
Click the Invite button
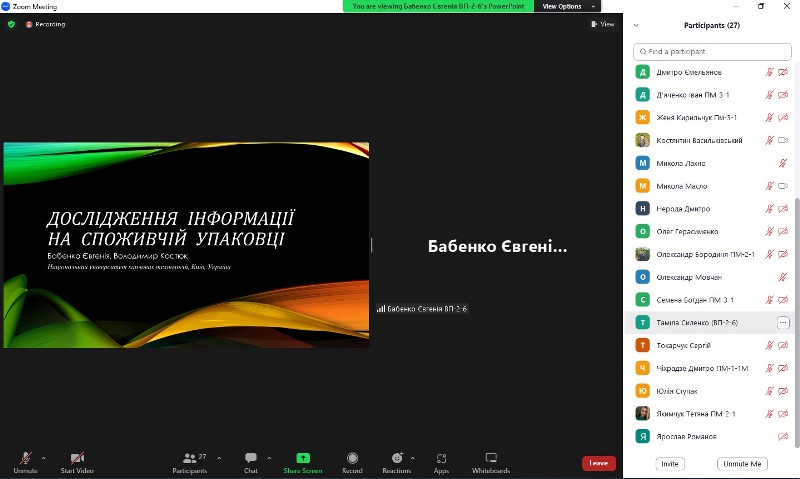pos(670,464)
